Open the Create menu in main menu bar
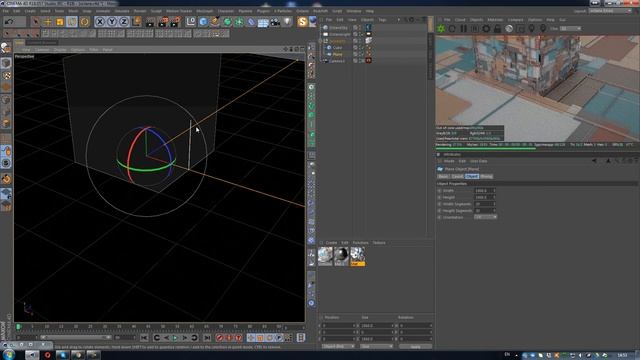Viewport: 640px width, 360px height. click(30, 11)
